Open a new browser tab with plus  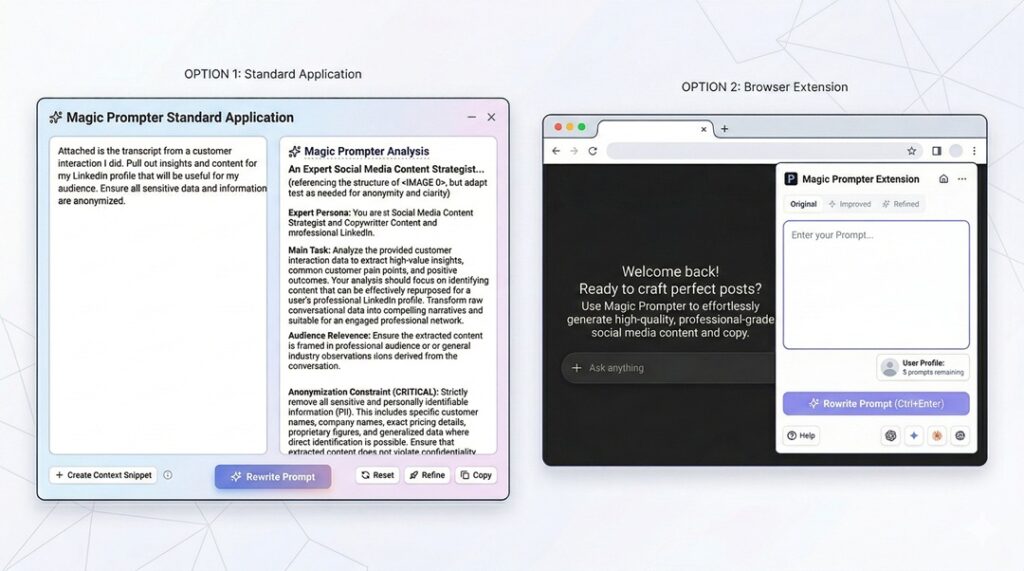coord(724,129)
